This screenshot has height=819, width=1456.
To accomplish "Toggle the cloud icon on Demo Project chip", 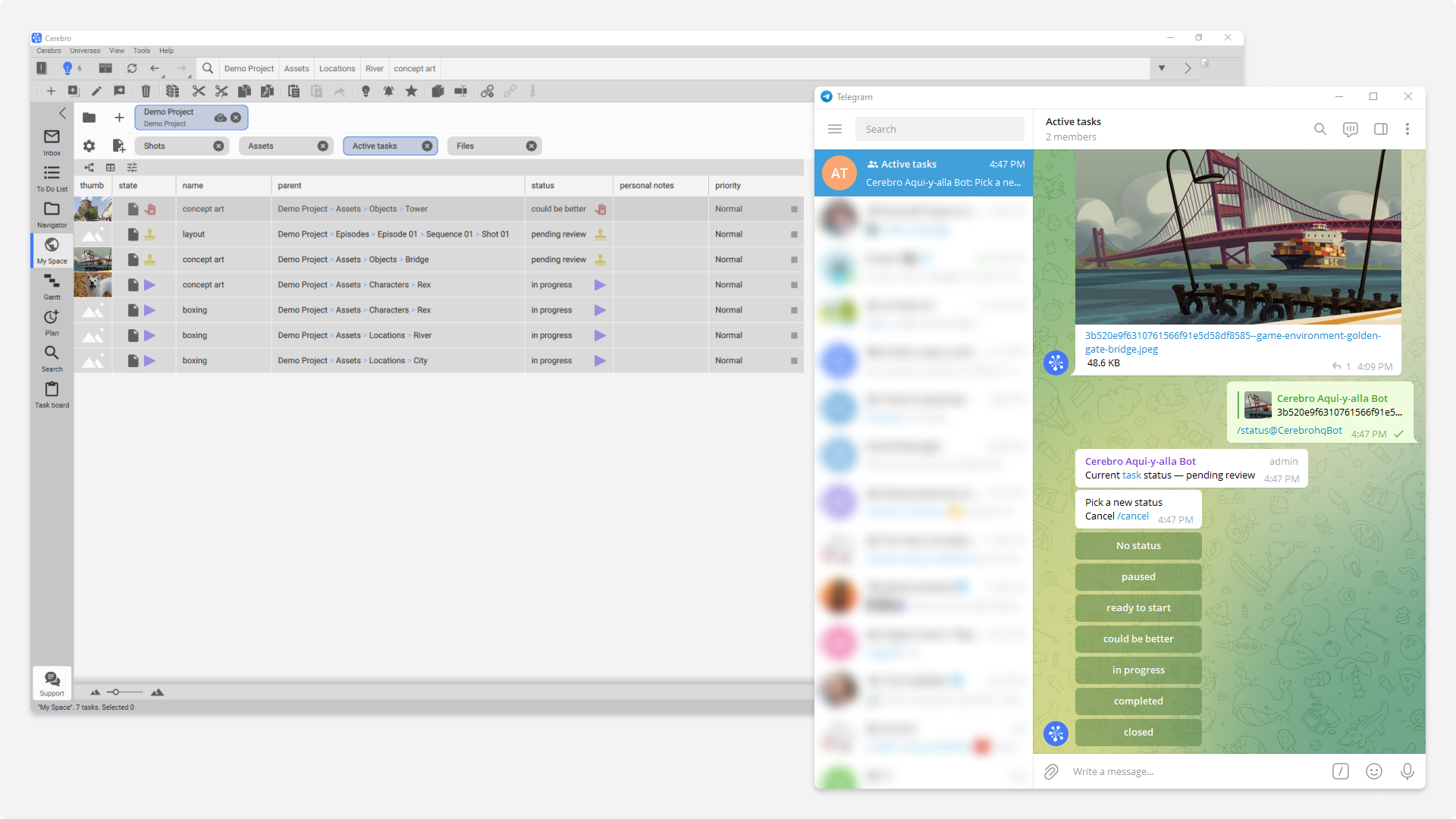I will point(220,118).
